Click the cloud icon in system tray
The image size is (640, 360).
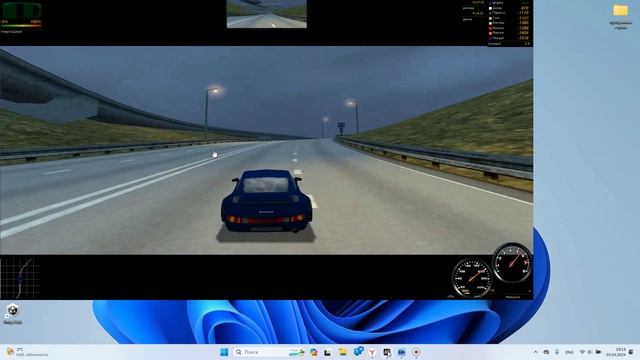tap(546, 352)
